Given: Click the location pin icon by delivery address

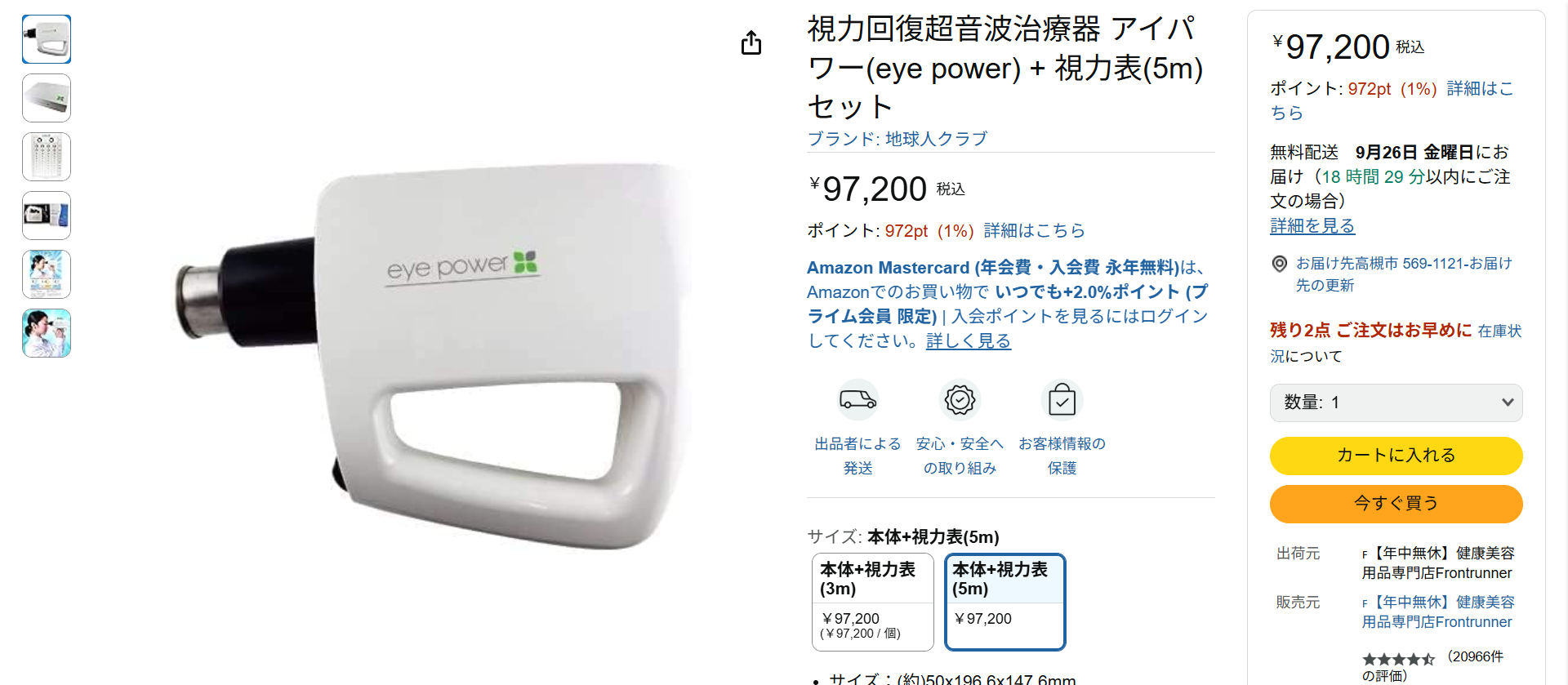Looking at the screenshot, I should click(x=1280, y=264).
